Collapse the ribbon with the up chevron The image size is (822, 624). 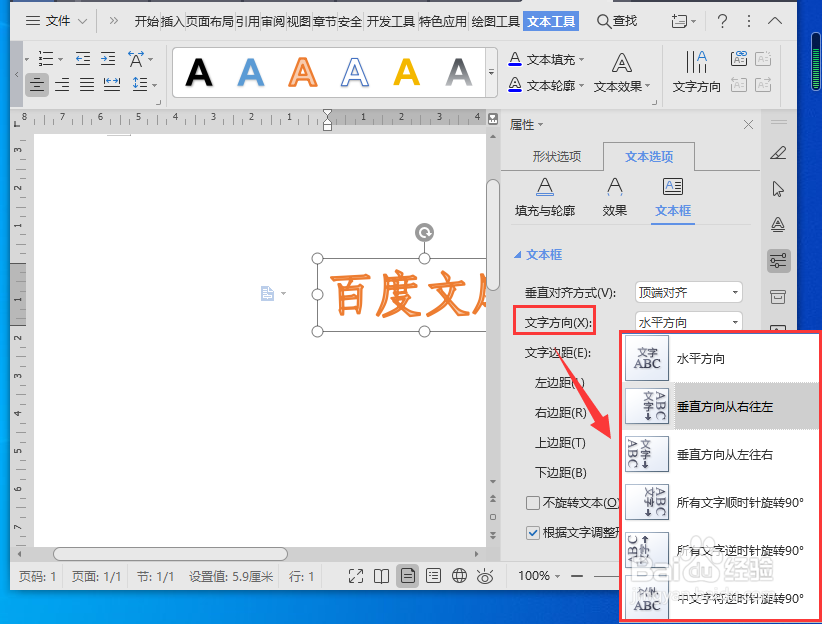tap(775, 21)
